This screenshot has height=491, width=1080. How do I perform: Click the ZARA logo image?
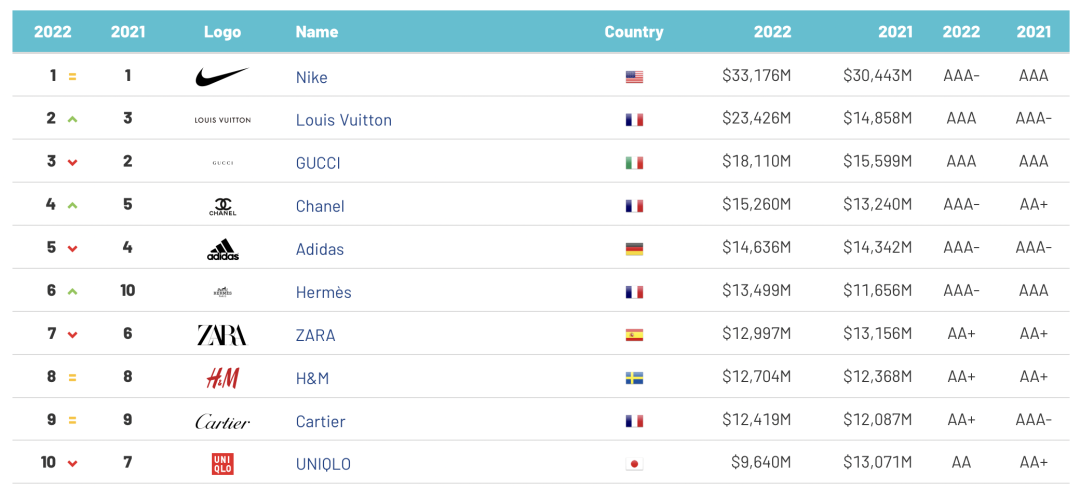click(x=222, y=335)
